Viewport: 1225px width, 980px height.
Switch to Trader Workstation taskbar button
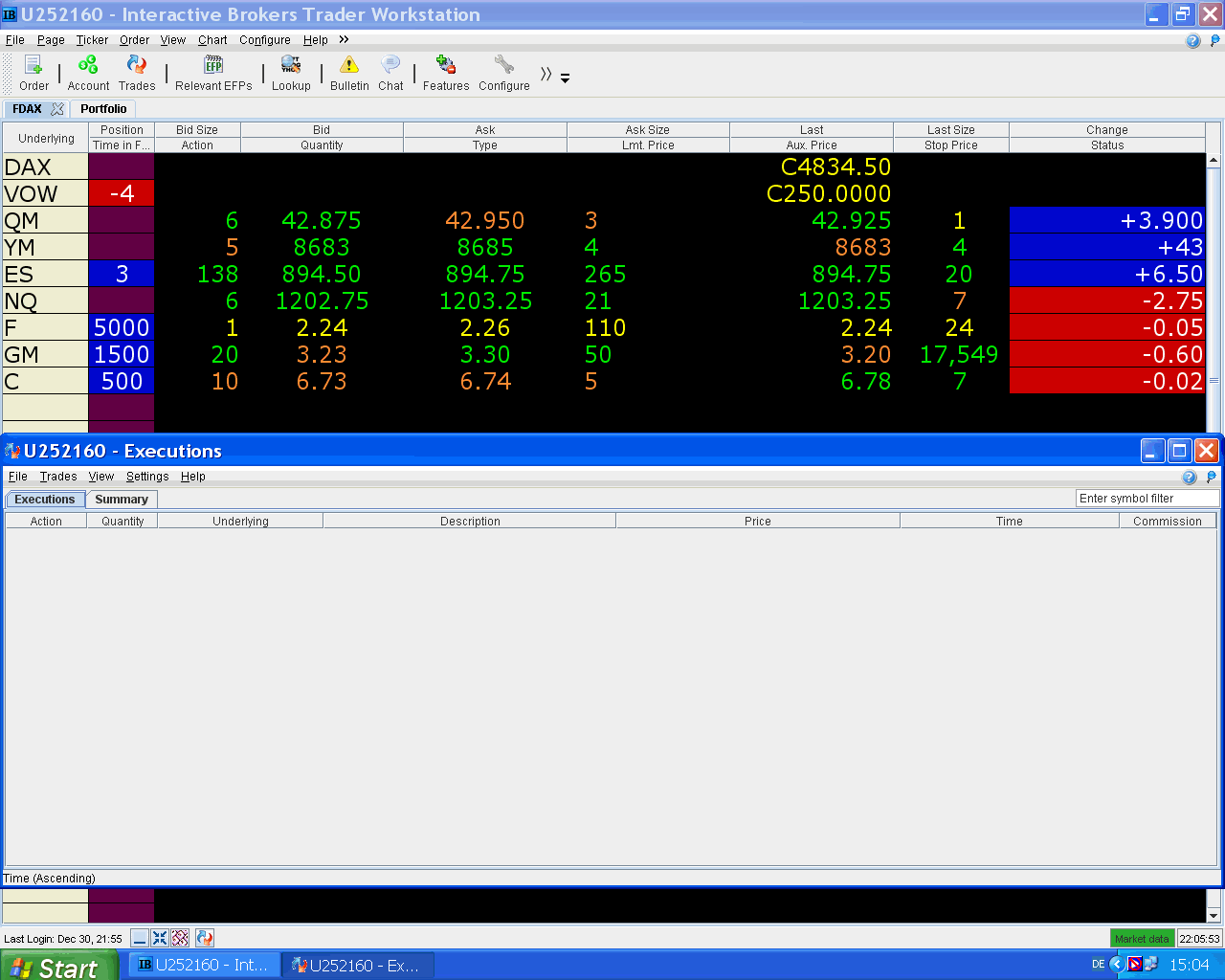point(204,965)
